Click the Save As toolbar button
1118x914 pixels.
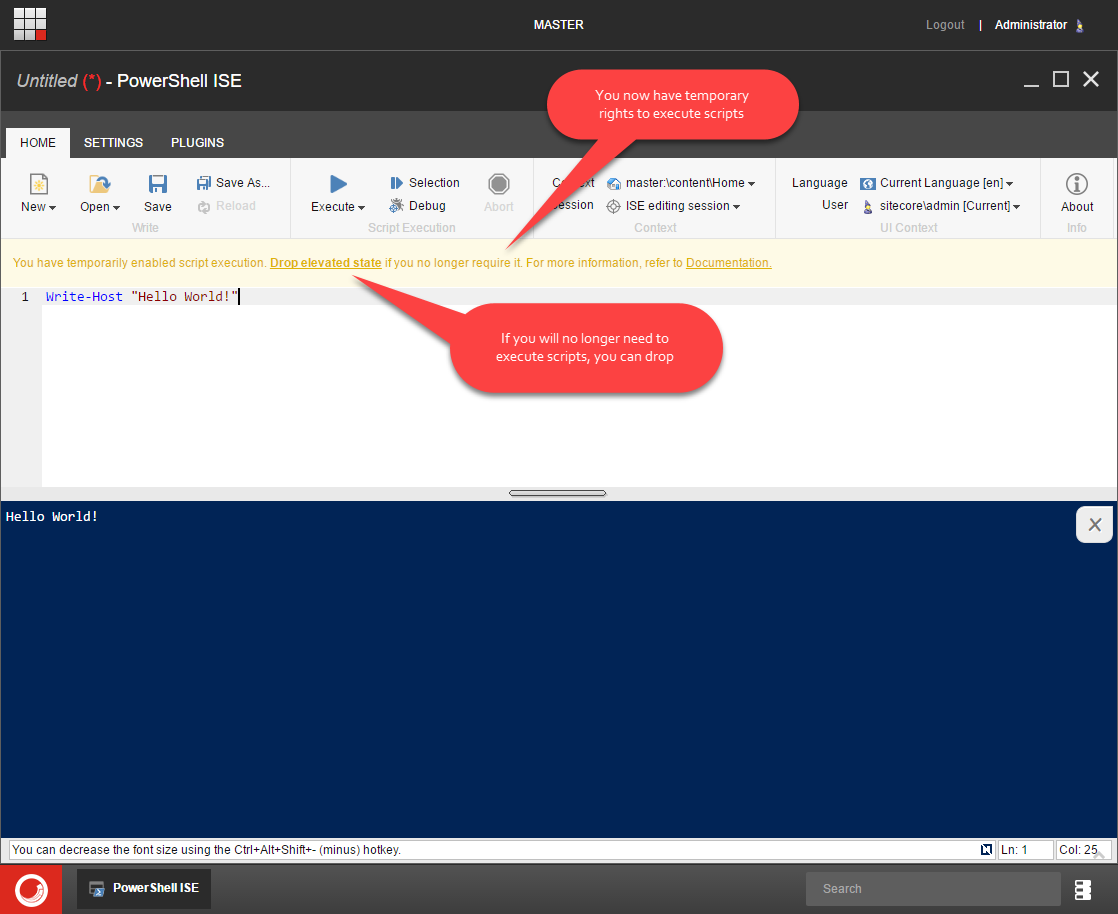tap(233, 183)
